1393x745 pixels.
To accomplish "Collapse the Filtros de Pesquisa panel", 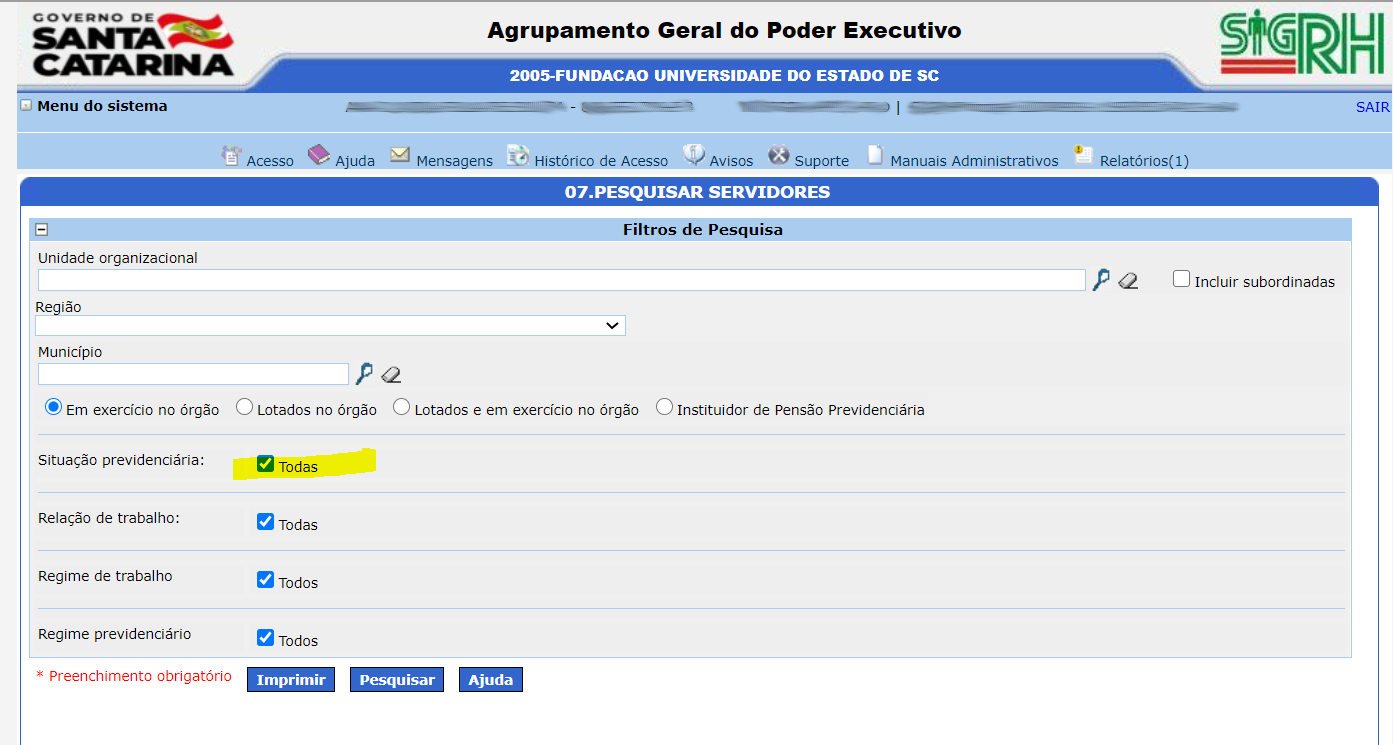I will click(x=42, y=229).
